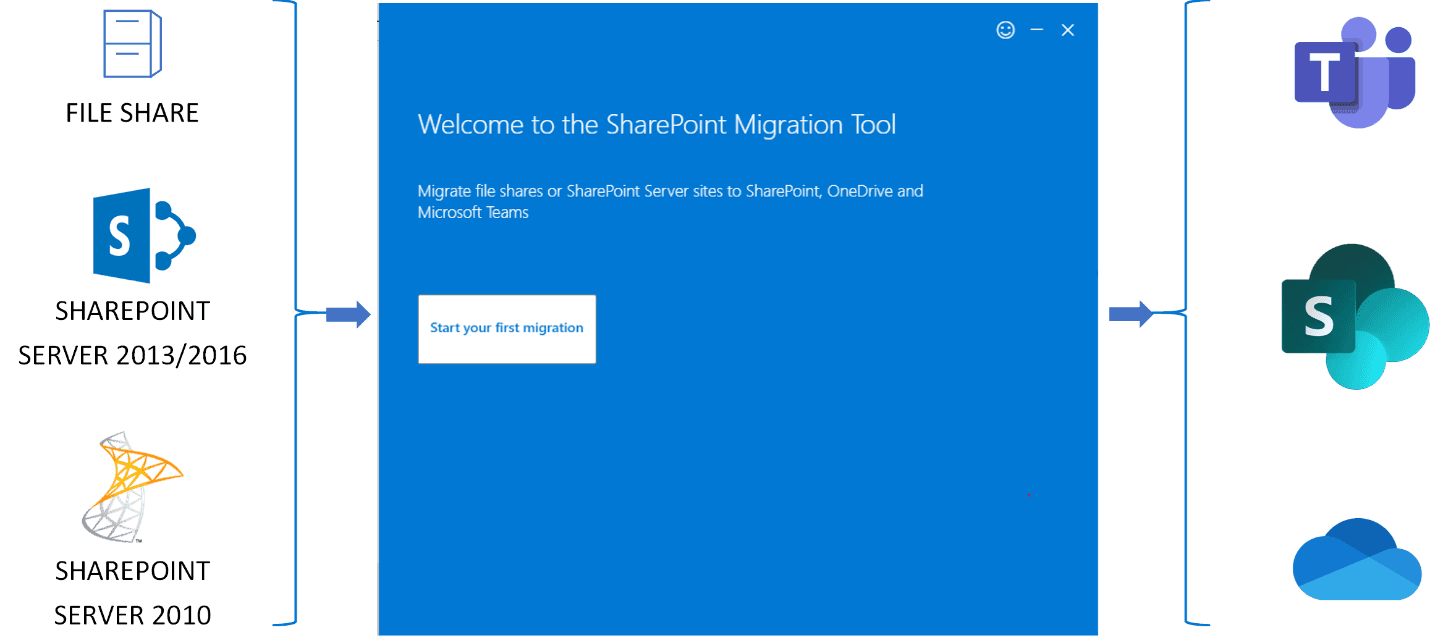1430x638 pixels.
Task: Click the File Share cabinet icon
Action: coord(132,43)
